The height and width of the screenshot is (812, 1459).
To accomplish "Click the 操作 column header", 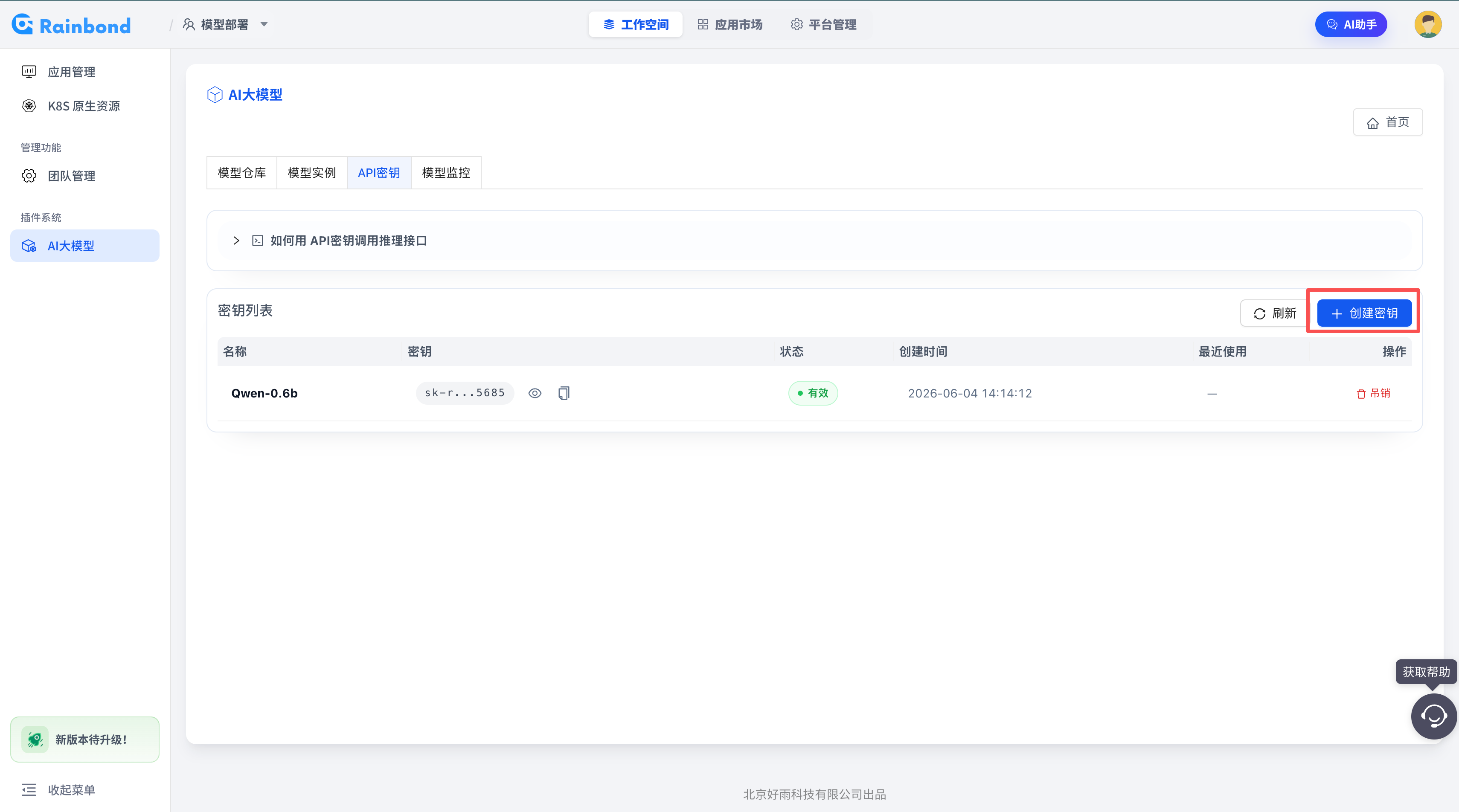I will [1394, 351].
